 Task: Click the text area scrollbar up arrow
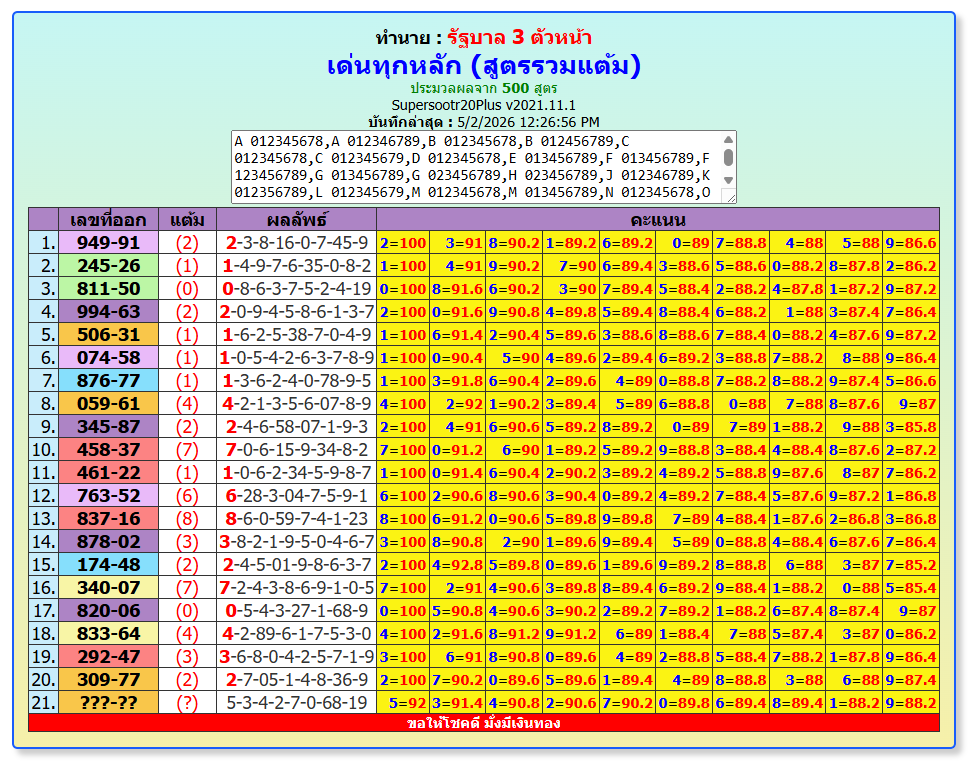point(728,139)
